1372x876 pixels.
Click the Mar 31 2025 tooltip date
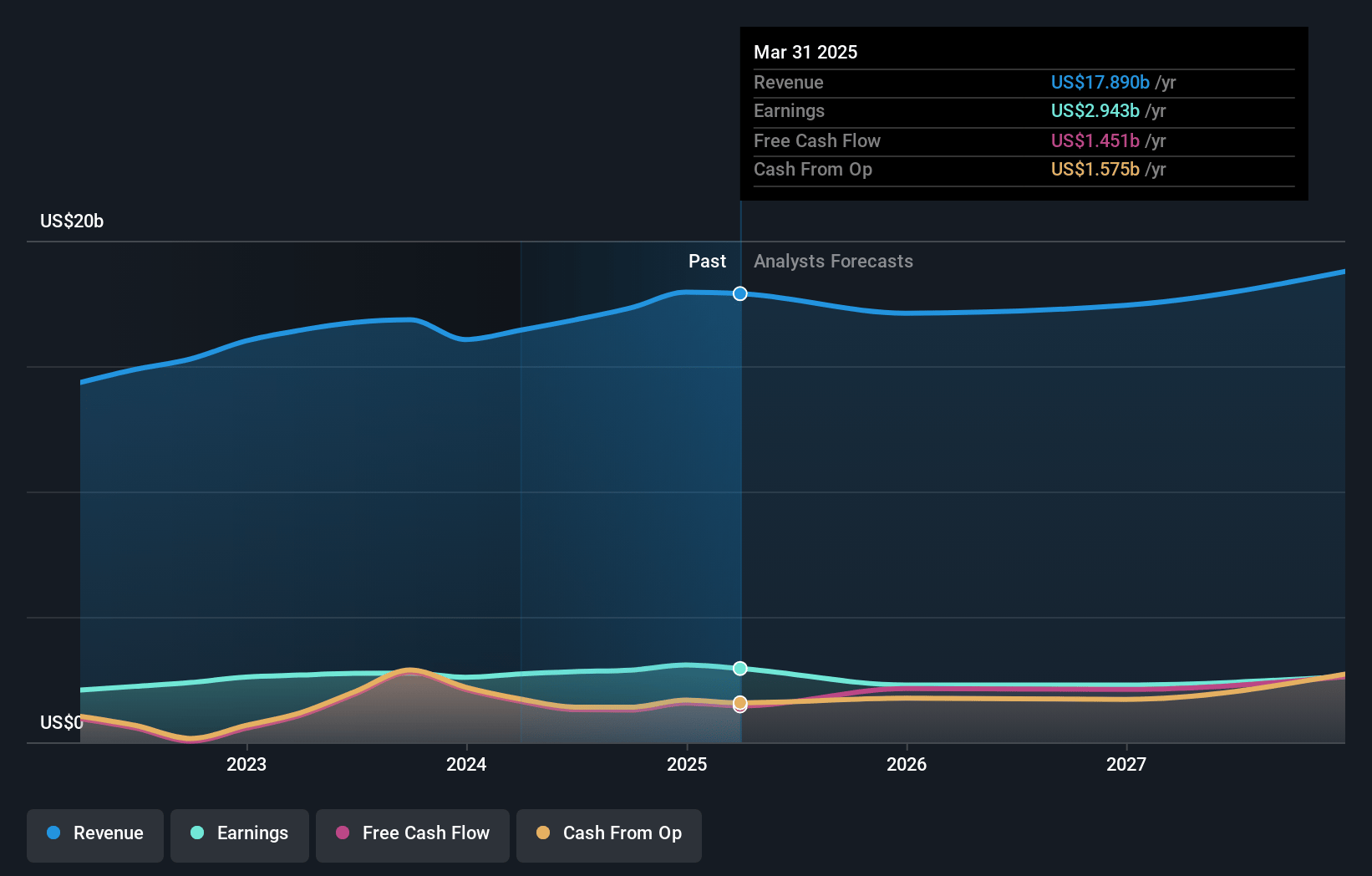coord(805,53)
